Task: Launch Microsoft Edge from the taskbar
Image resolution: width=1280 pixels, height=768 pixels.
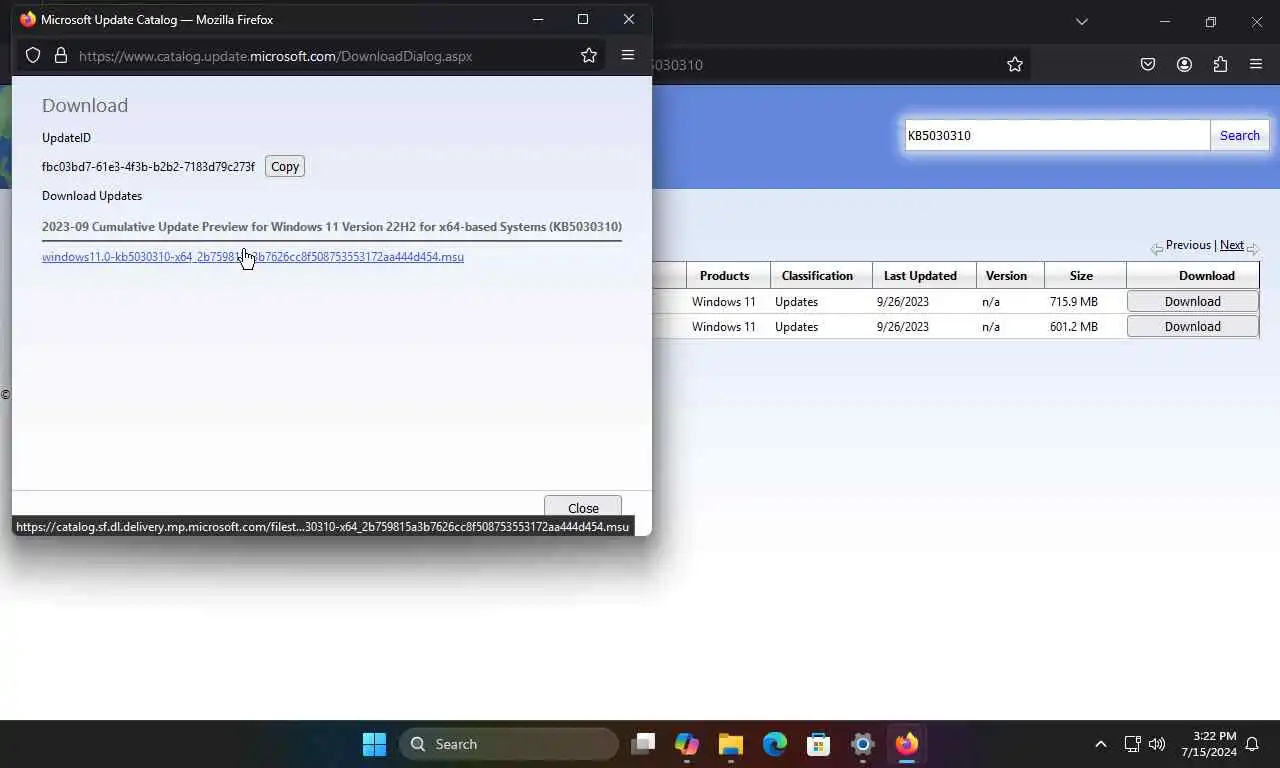Action: [775, 744]
